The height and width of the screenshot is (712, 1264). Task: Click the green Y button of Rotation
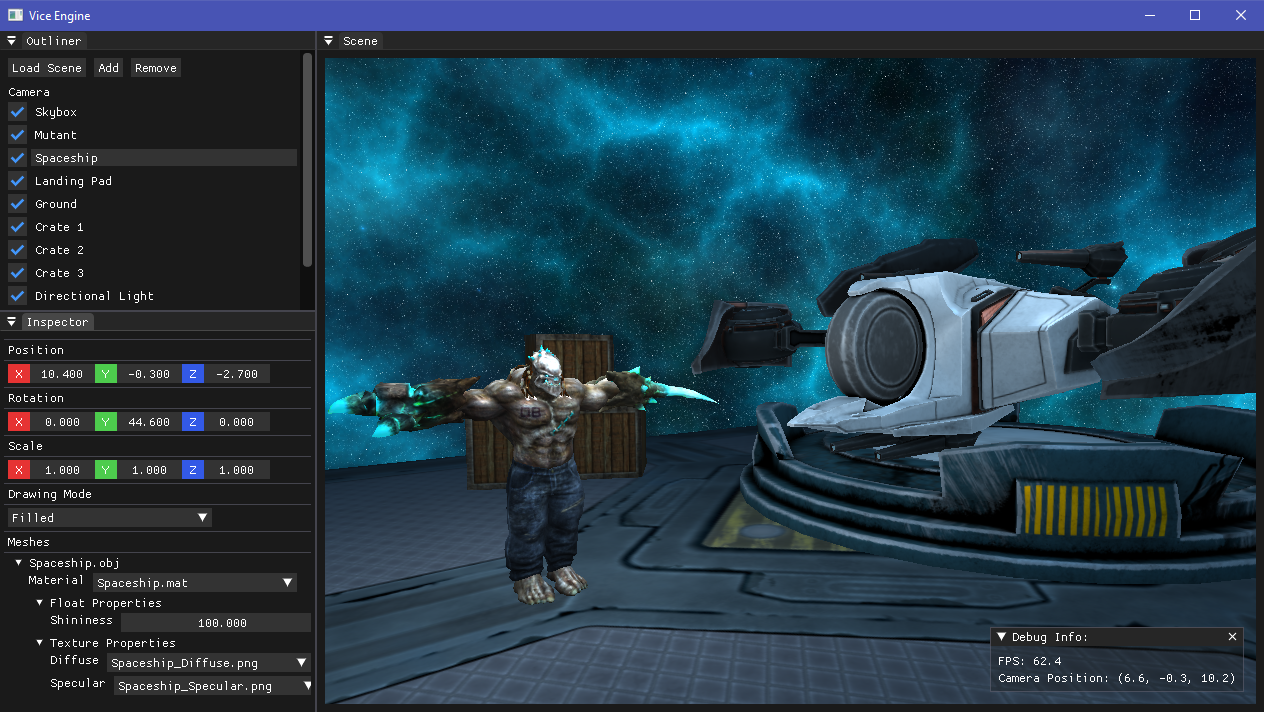coord(106,422)
